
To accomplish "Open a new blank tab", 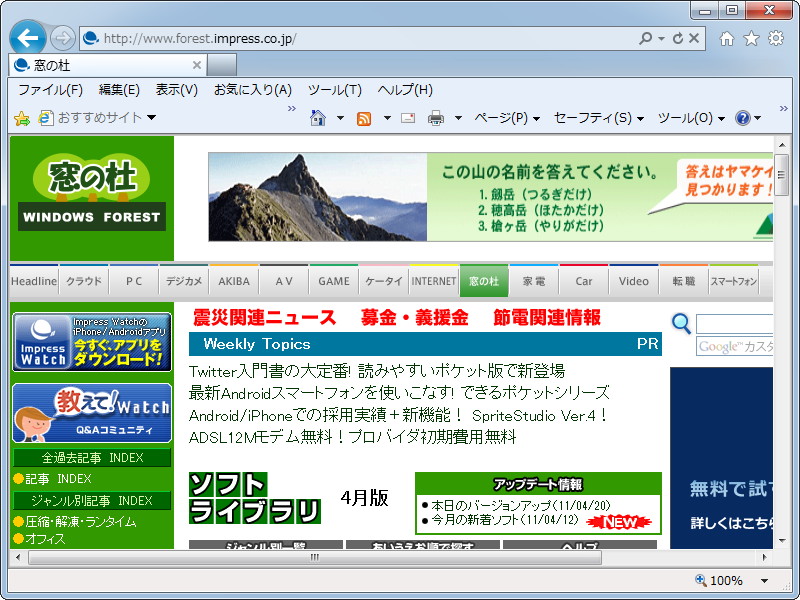I will [x=222, y=65].
